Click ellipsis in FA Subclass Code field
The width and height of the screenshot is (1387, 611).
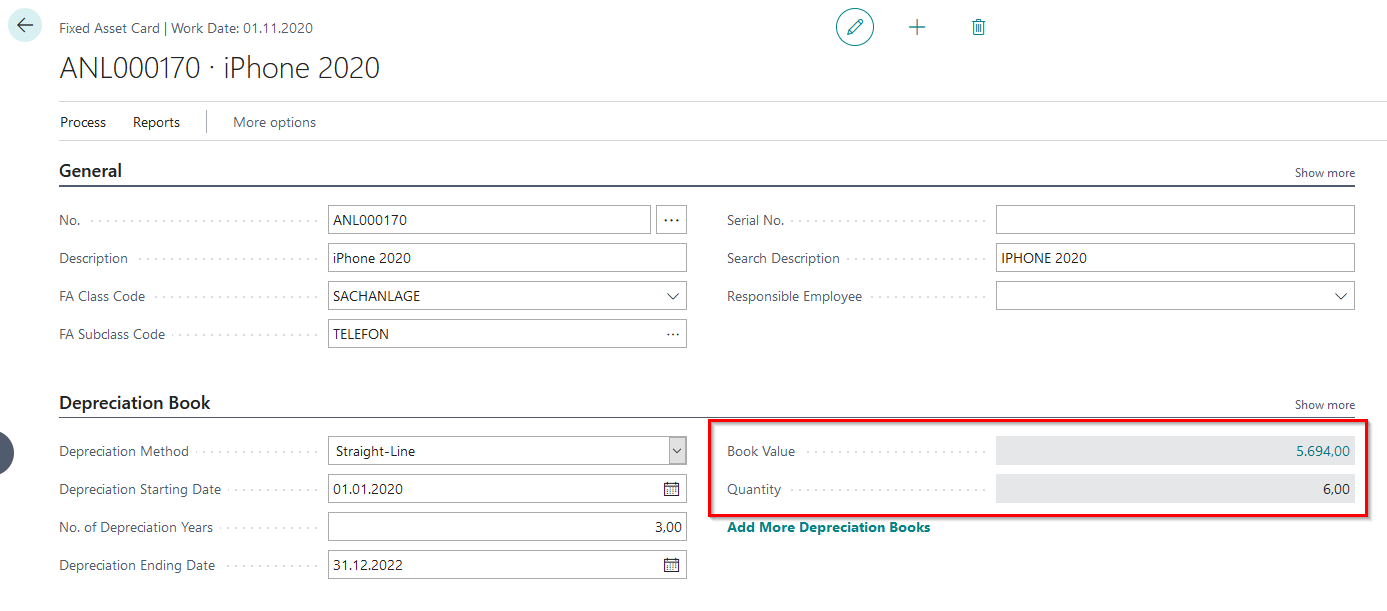673,334
